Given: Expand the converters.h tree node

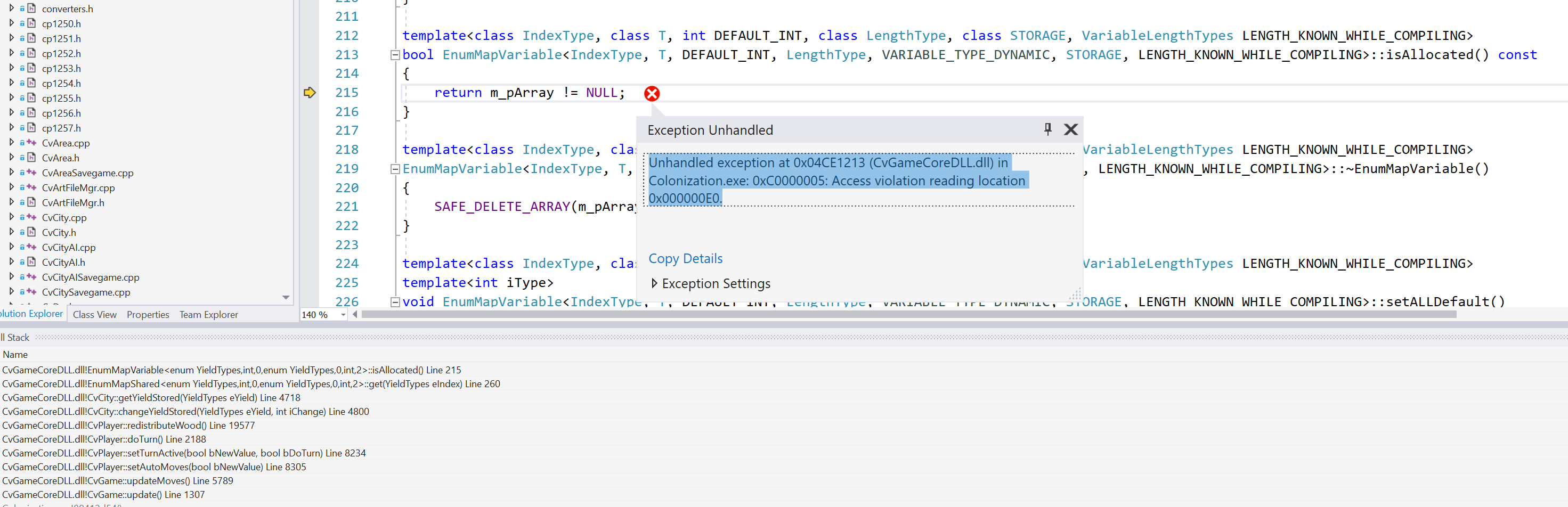Looking at the screenshot, I should coord(11,9).
